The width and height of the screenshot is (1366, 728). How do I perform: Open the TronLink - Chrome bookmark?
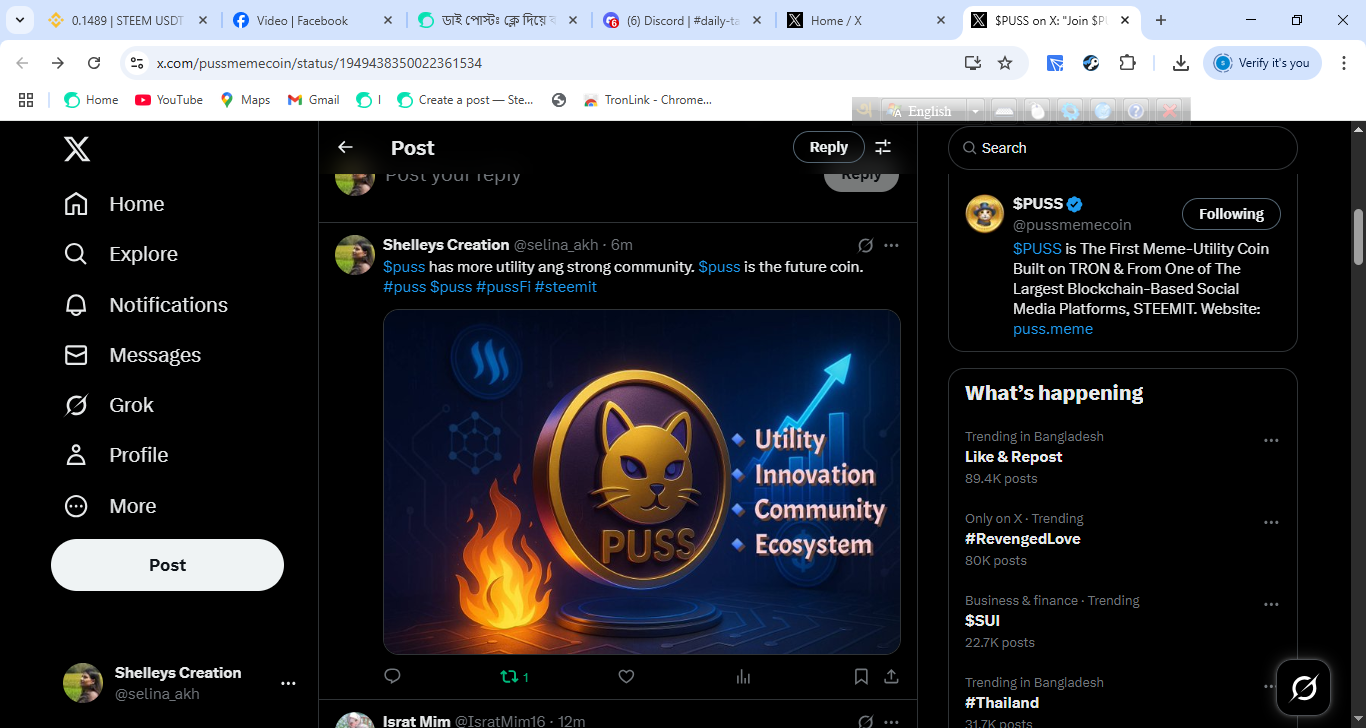[647, 100]
